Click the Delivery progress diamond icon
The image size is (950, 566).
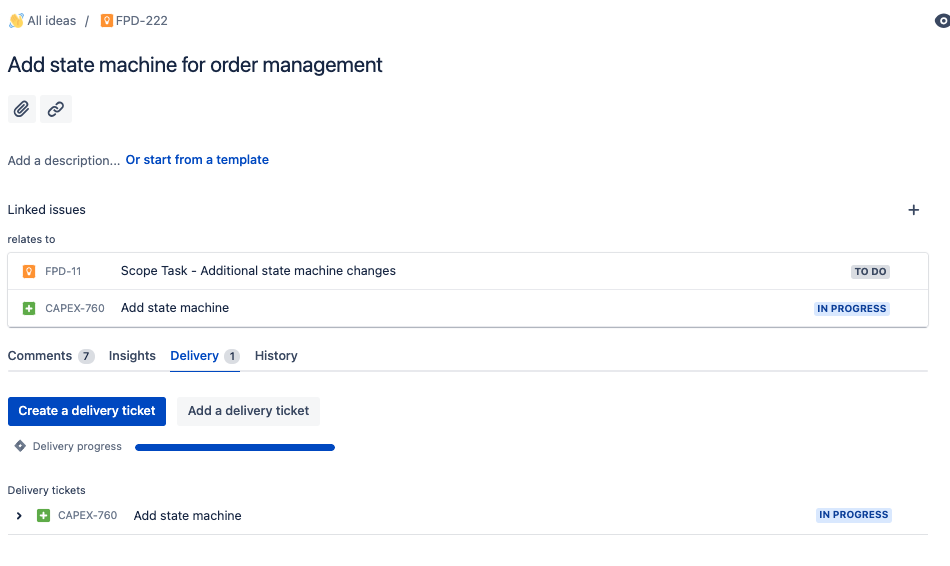(20, 446)
